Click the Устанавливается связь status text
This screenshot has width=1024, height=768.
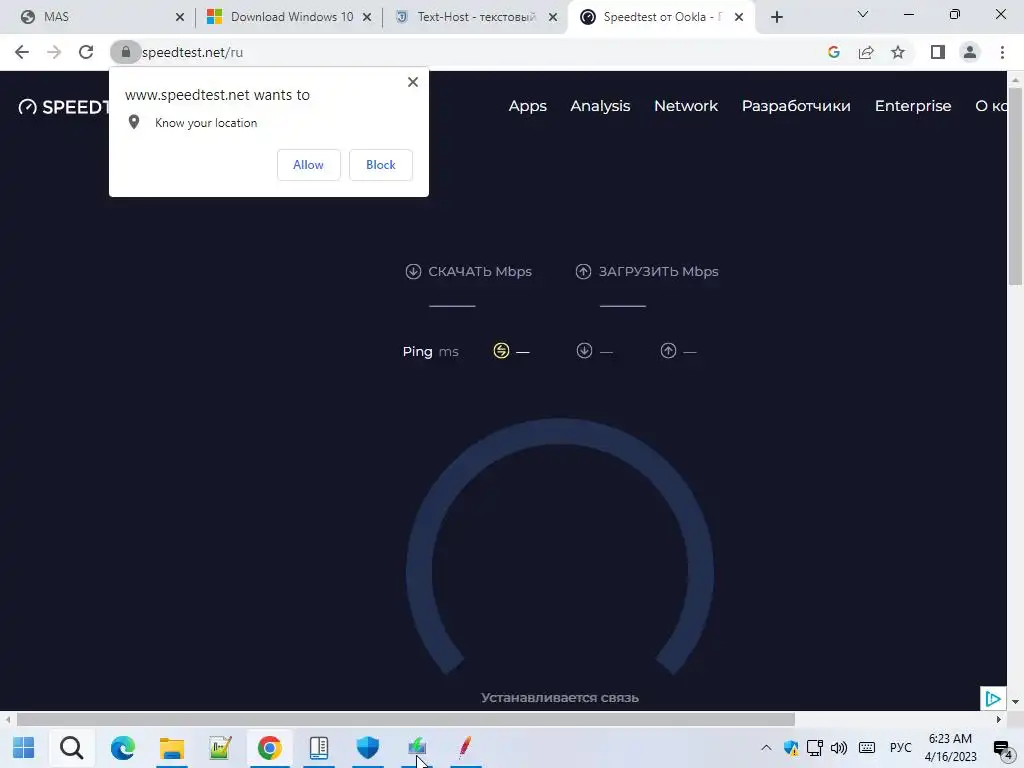[x=560, y=697]
